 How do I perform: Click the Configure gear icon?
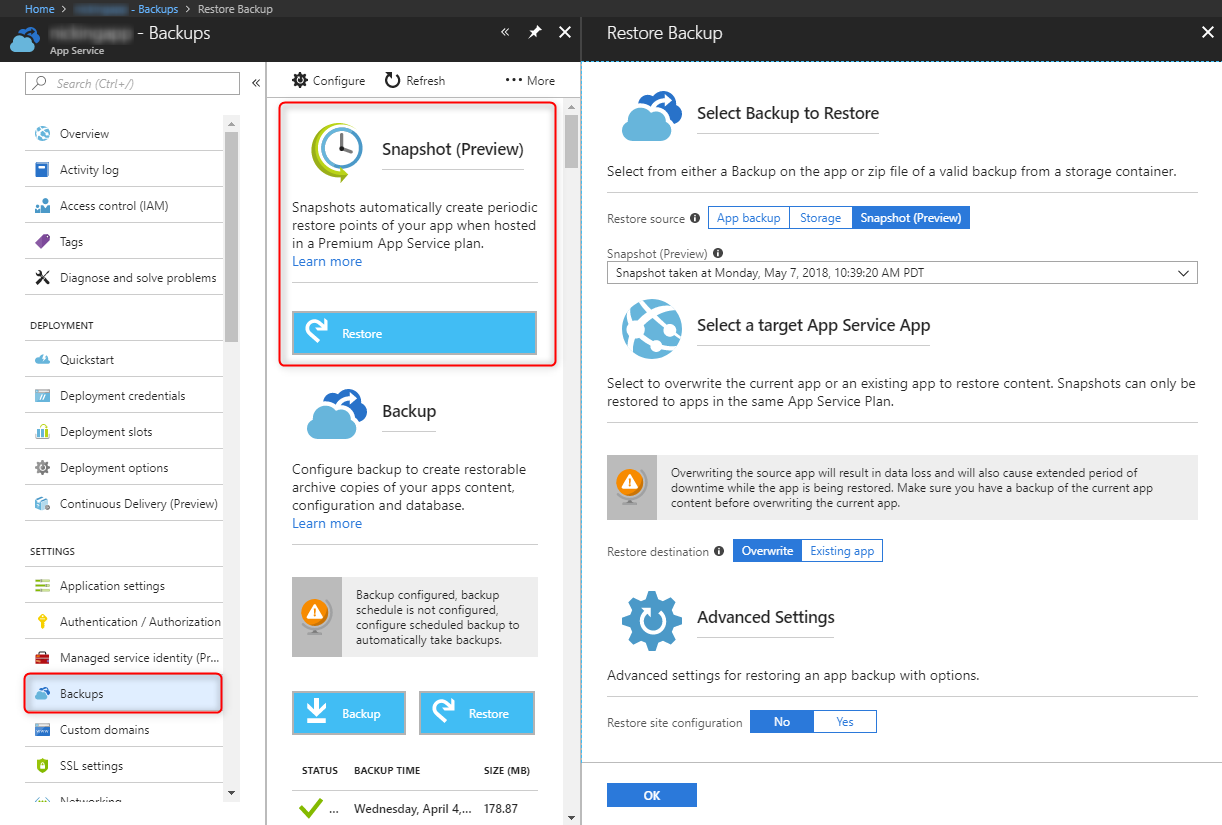pos(299,80)
